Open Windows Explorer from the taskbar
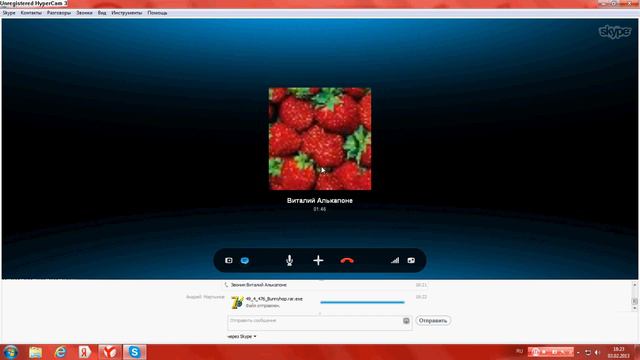The height and width of the screenshot is (360, 640). pyautogui.click(x=36, y=352)
